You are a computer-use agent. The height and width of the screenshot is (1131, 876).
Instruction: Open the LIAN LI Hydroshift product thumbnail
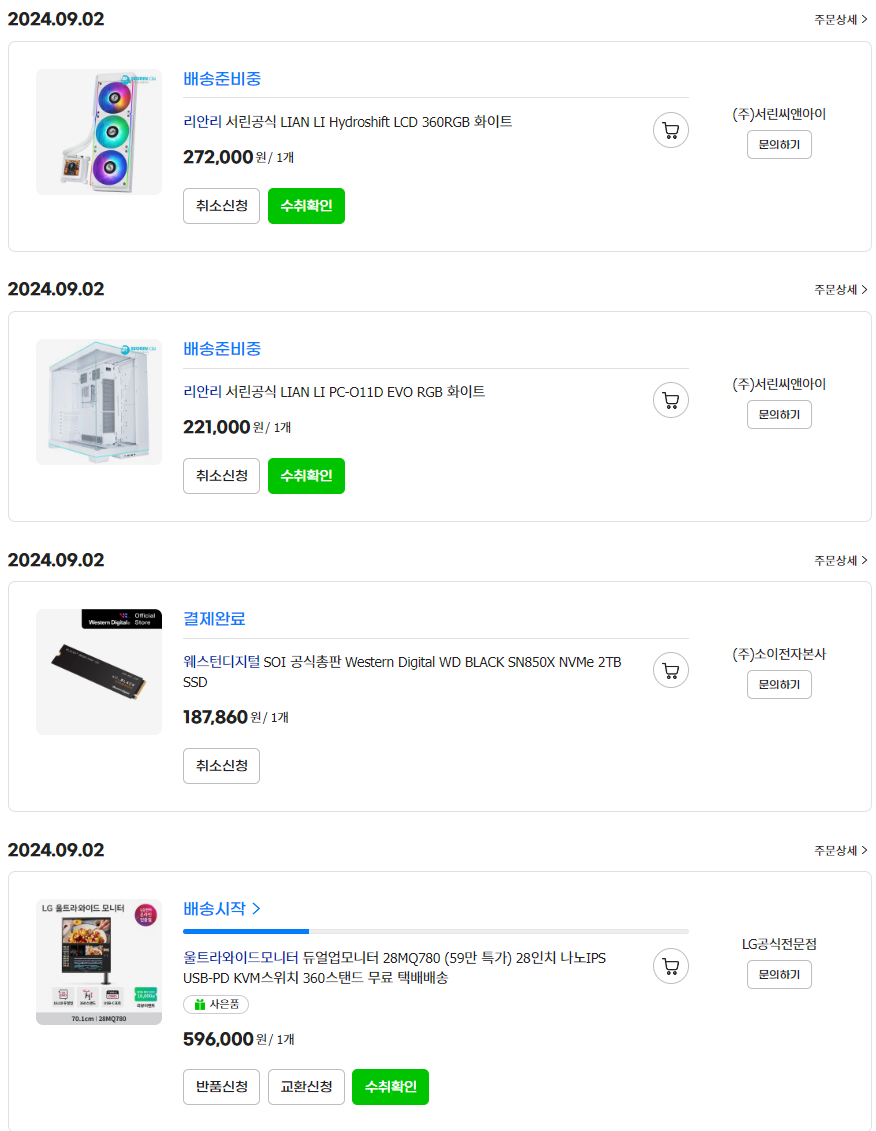pyautogui.click(x=99, y=132)
